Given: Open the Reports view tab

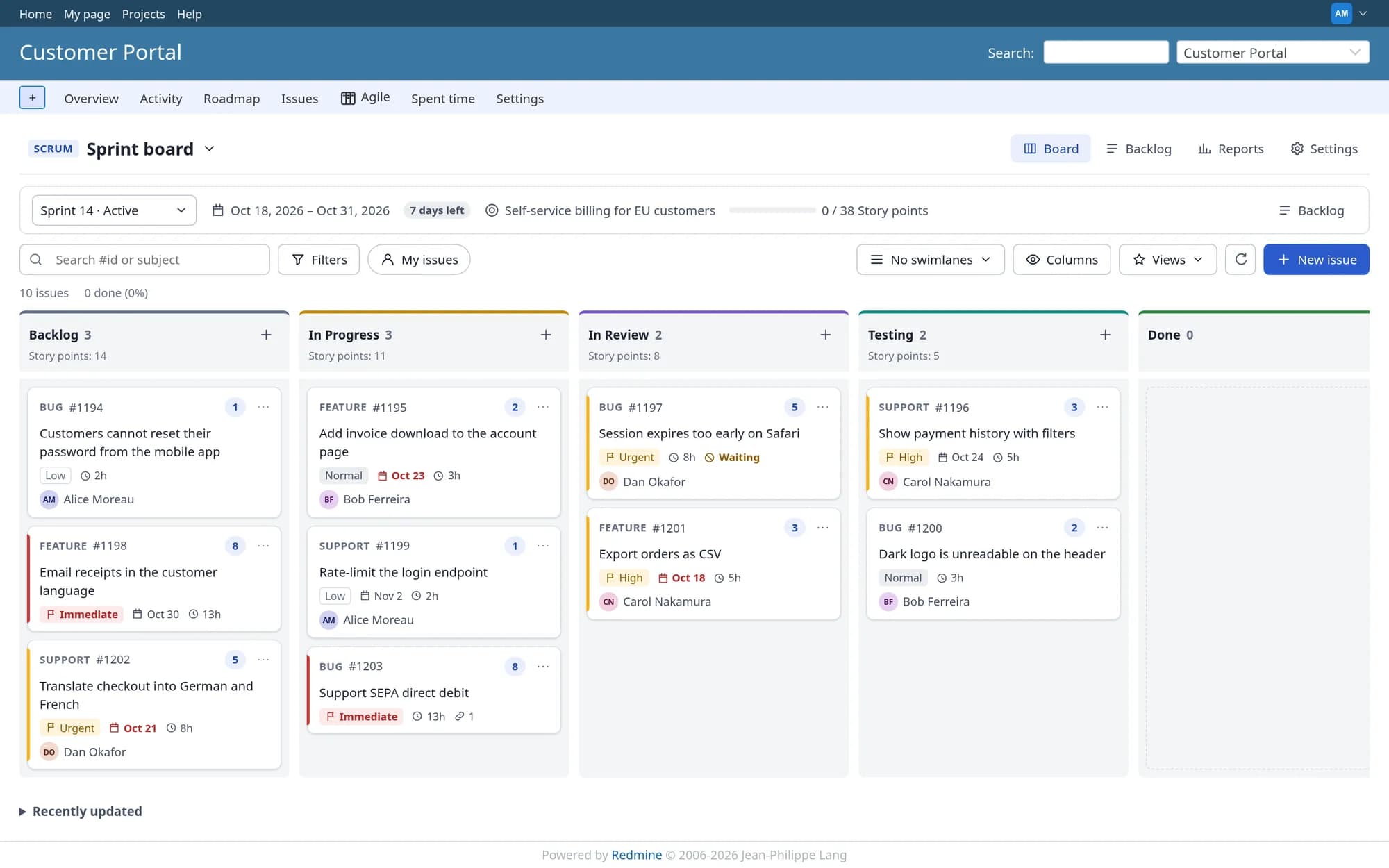Looking at the screenshot, I should pos(1231,149).
